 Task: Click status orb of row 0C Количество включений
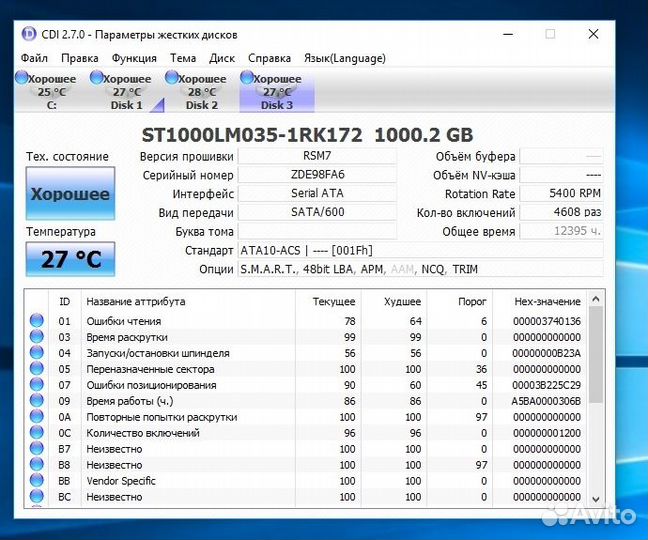36,433
